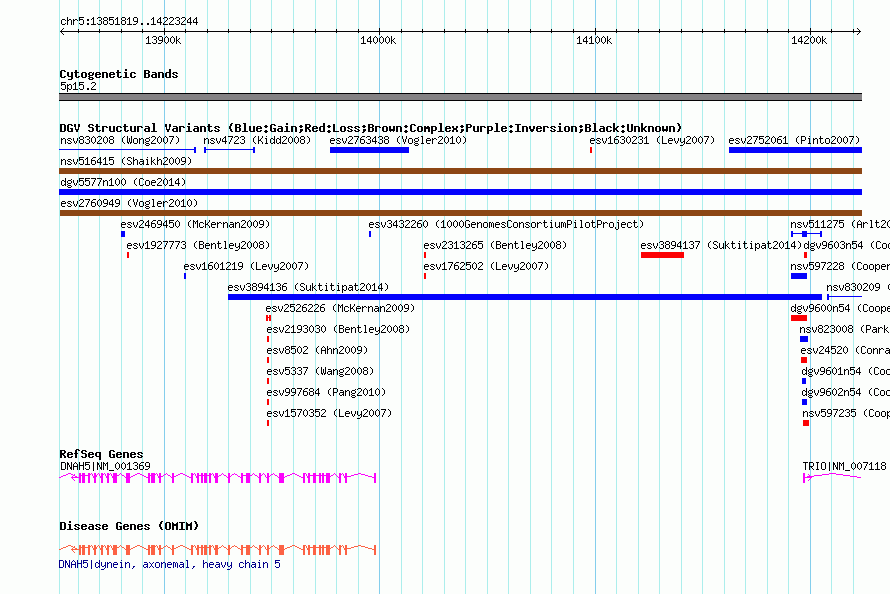
Task: Click the nsv511275 variant label
Action: pyautogui.click(x=840, y=224)
